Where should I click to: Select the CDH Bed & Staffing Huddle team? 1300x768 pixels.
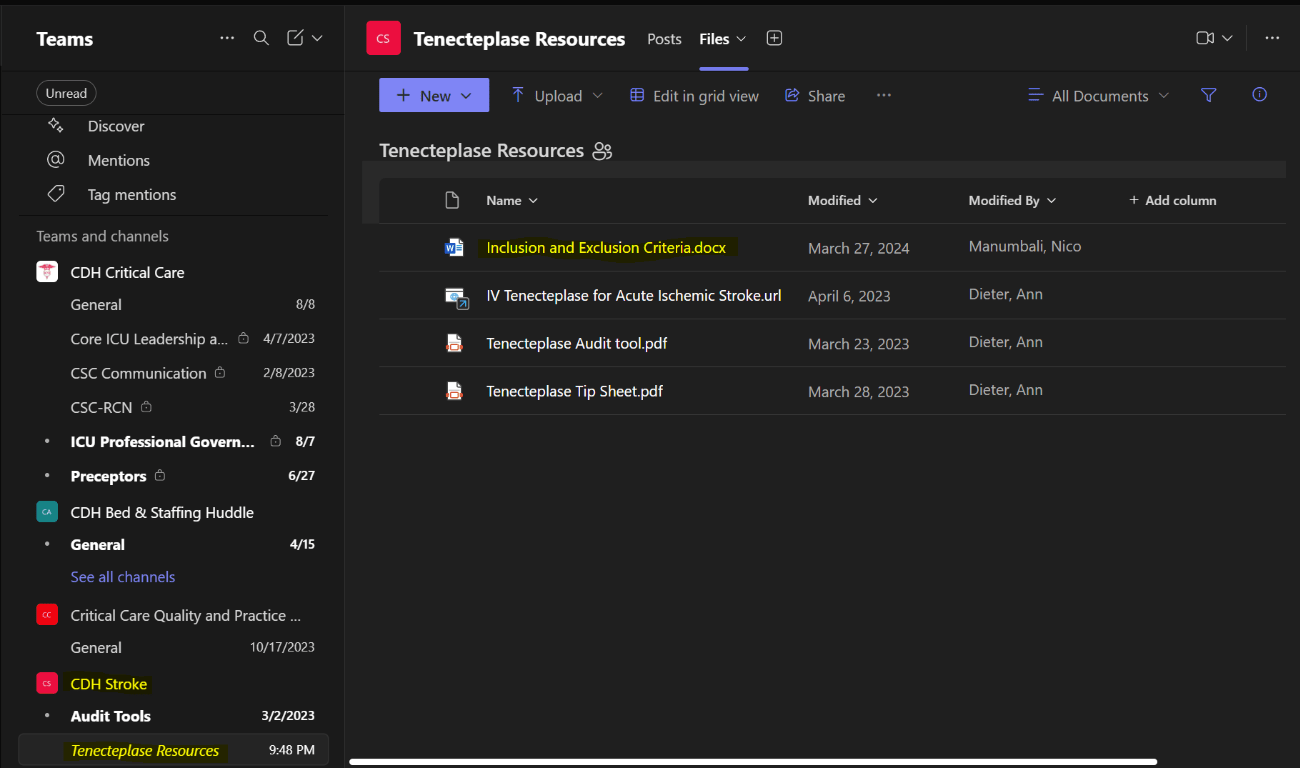pyautogui.click(x=162, y=512)
